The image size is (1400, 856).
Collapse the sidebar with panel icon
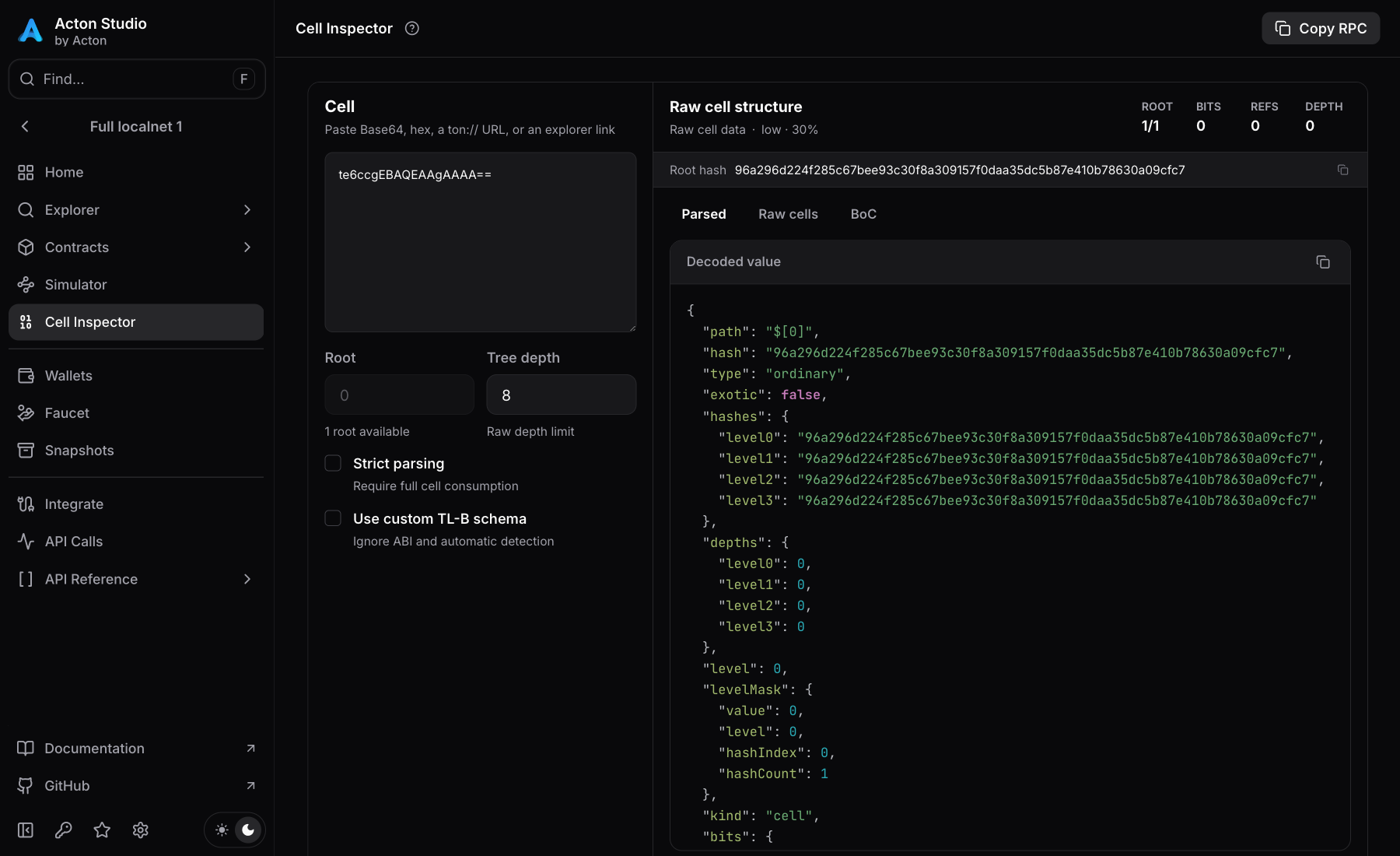[x=26, y=830]
